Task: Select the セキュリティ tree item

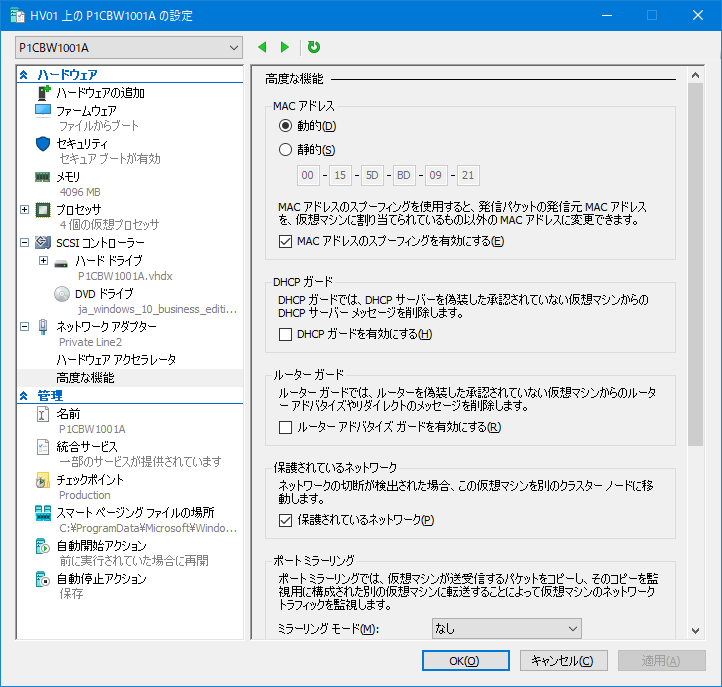Action: 82,144
